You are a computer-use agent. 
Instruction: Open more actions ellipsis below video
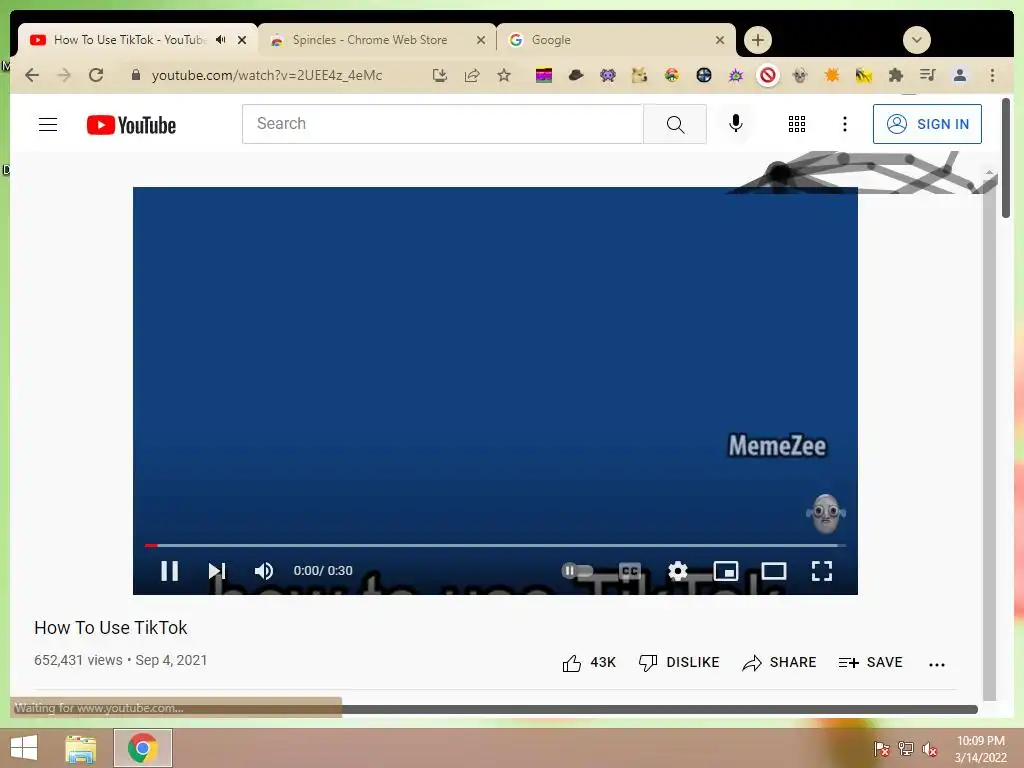click(x=936, y=664)
